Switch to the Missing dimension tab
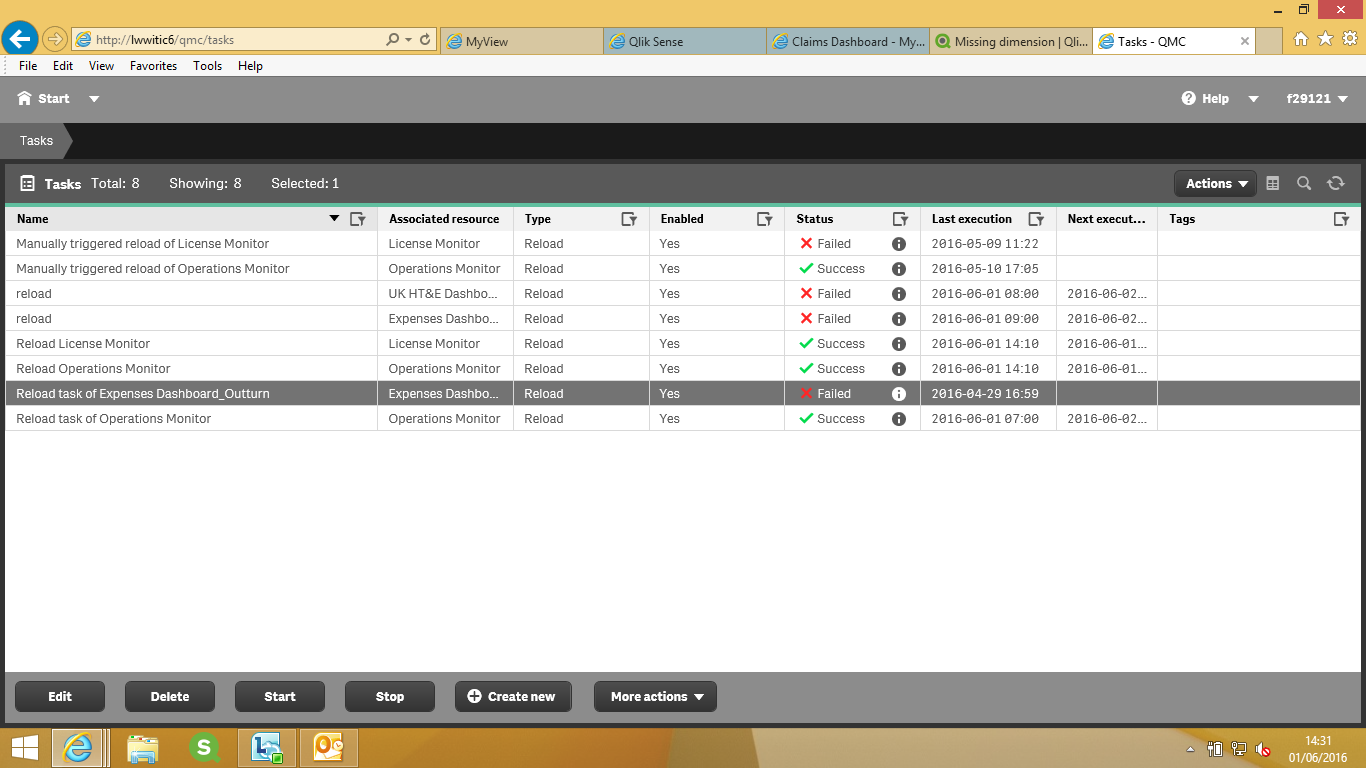The image size is (1366, 768). 1011,41
